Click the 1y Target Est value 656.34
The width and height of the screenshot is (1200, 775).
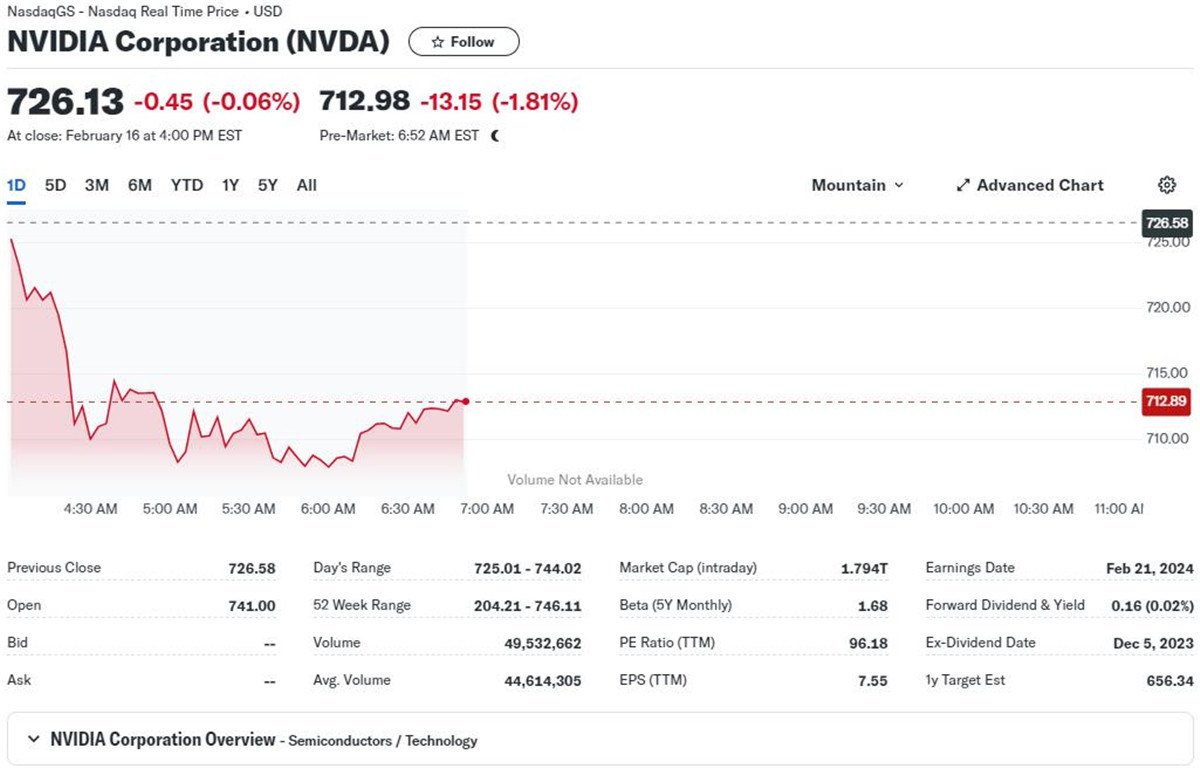point(1170,680)
